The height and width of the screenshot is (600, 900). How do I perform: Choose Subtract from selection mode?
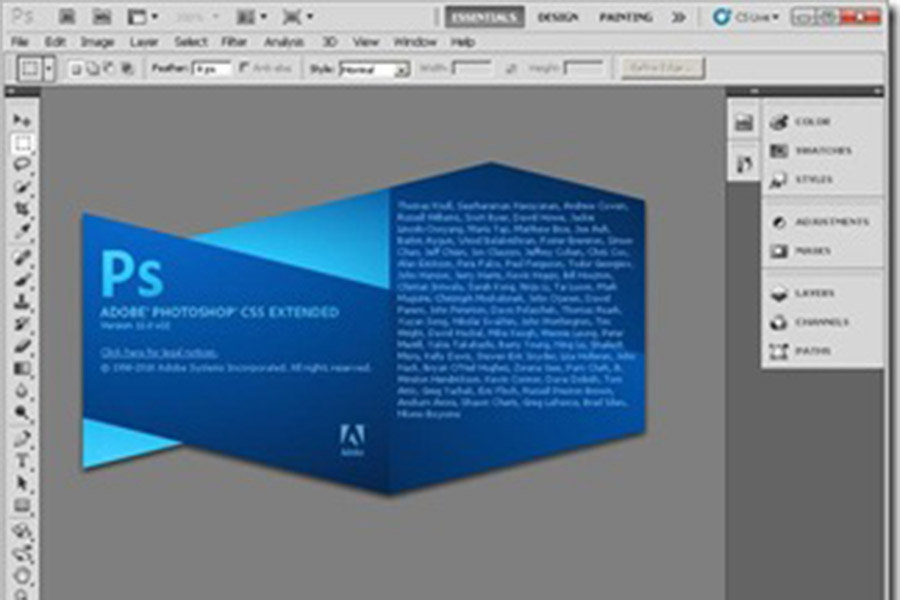click(x=109, y=69)
